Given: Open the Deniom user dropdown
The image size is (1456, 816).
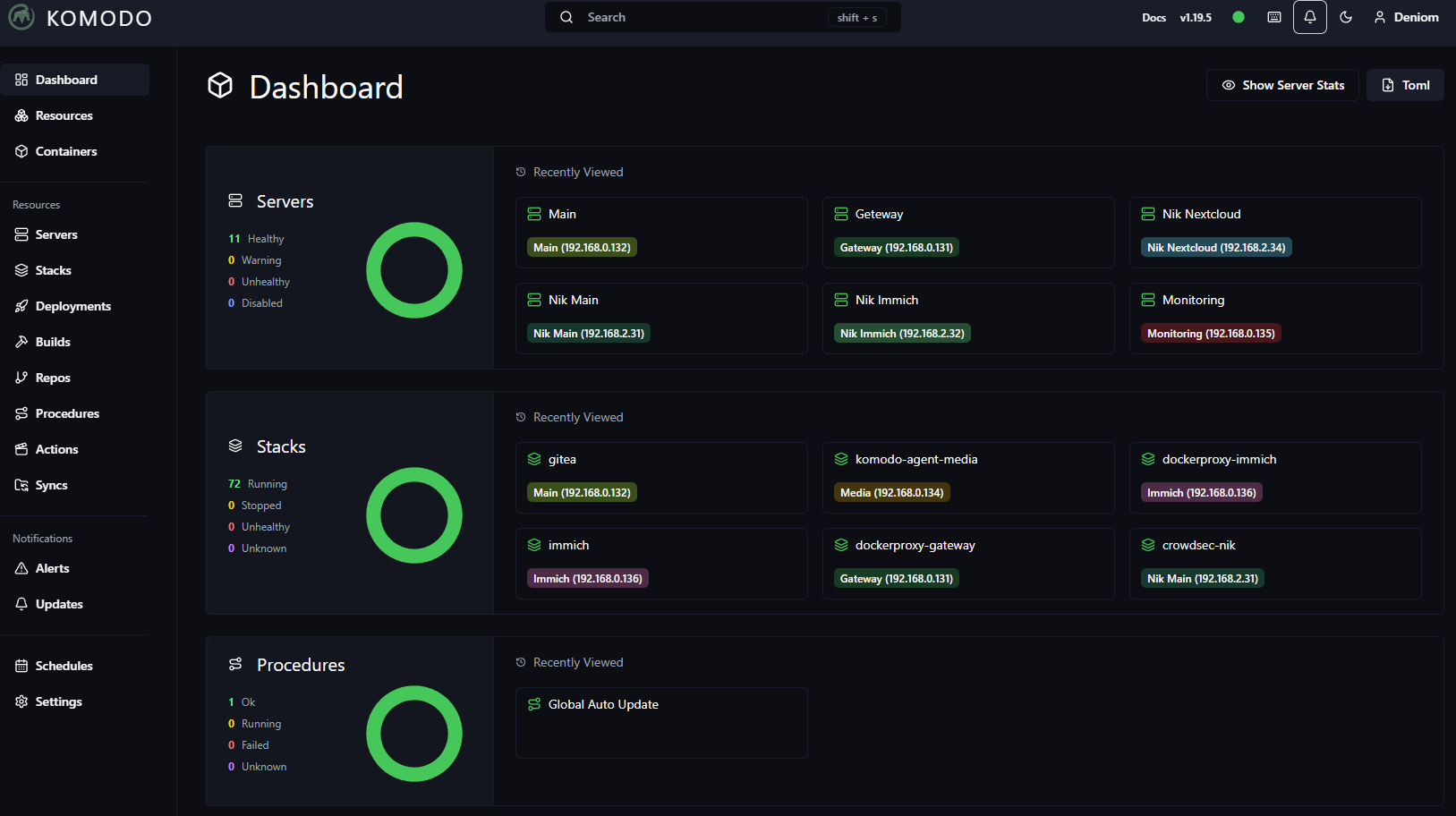Looking at the screenshot, I should [x=1407, y=17].
